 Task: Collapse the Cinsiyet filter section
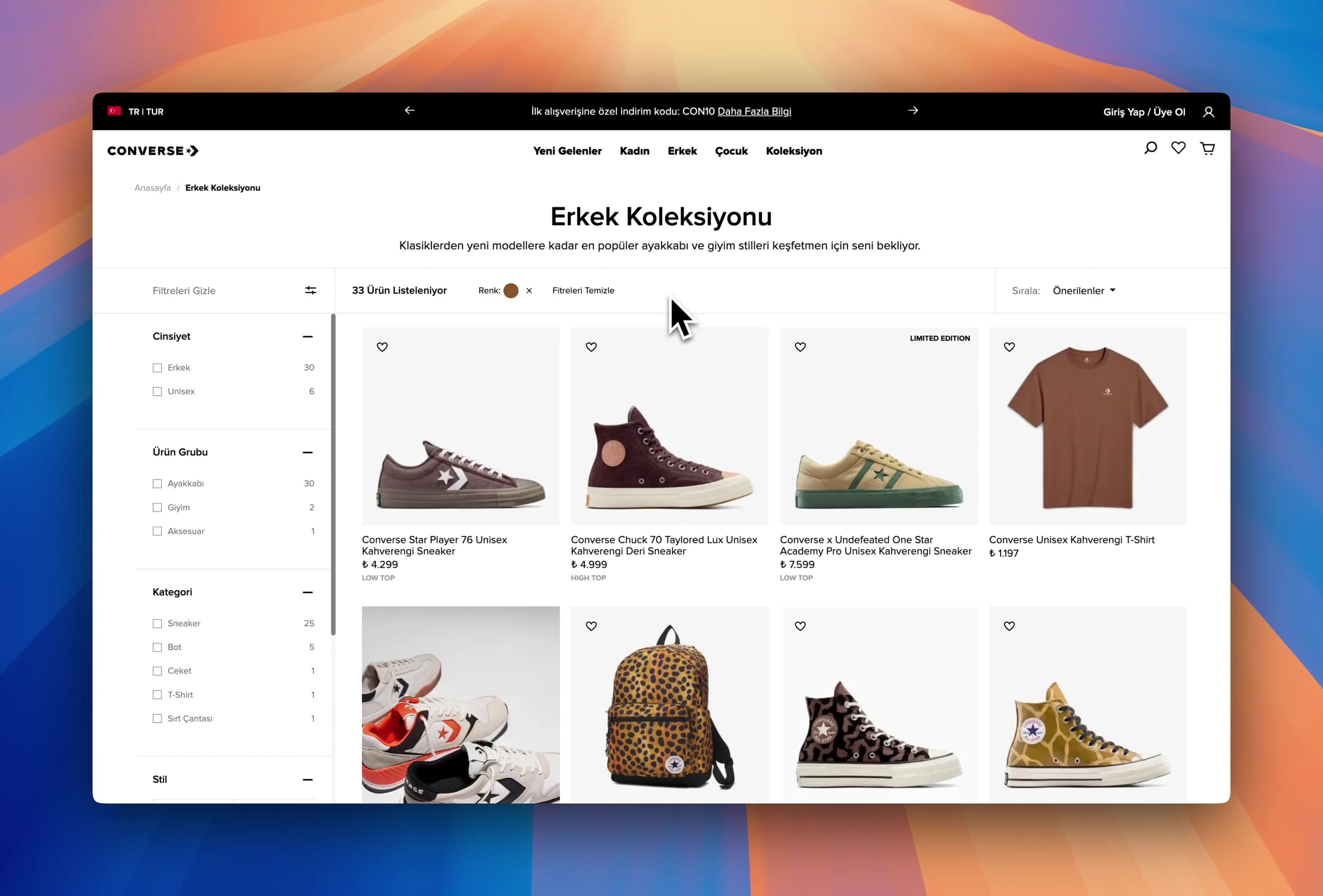[x=308, y=337]
